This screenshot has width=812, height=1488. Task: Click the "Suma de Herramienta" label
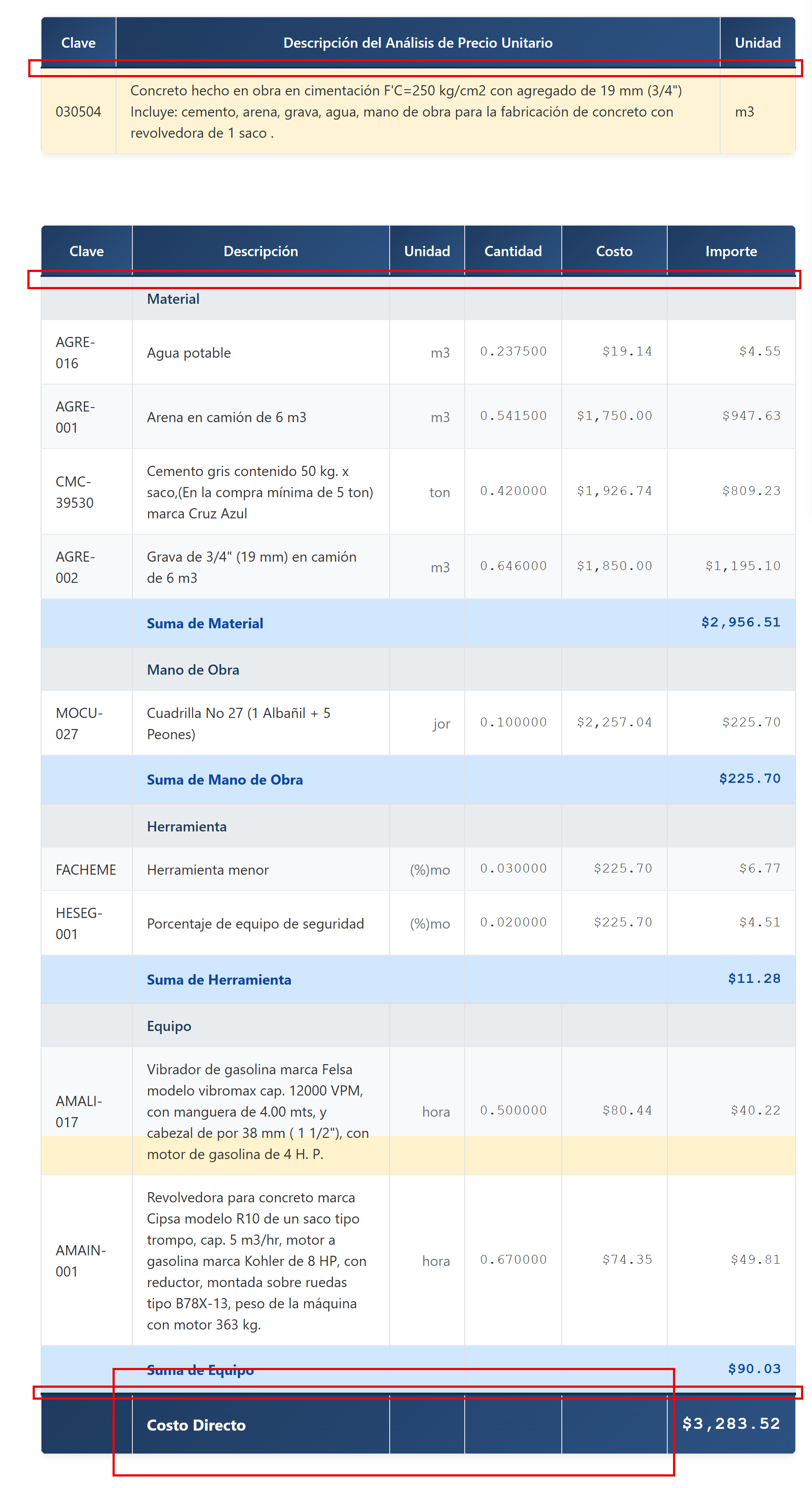coord(219,980)
